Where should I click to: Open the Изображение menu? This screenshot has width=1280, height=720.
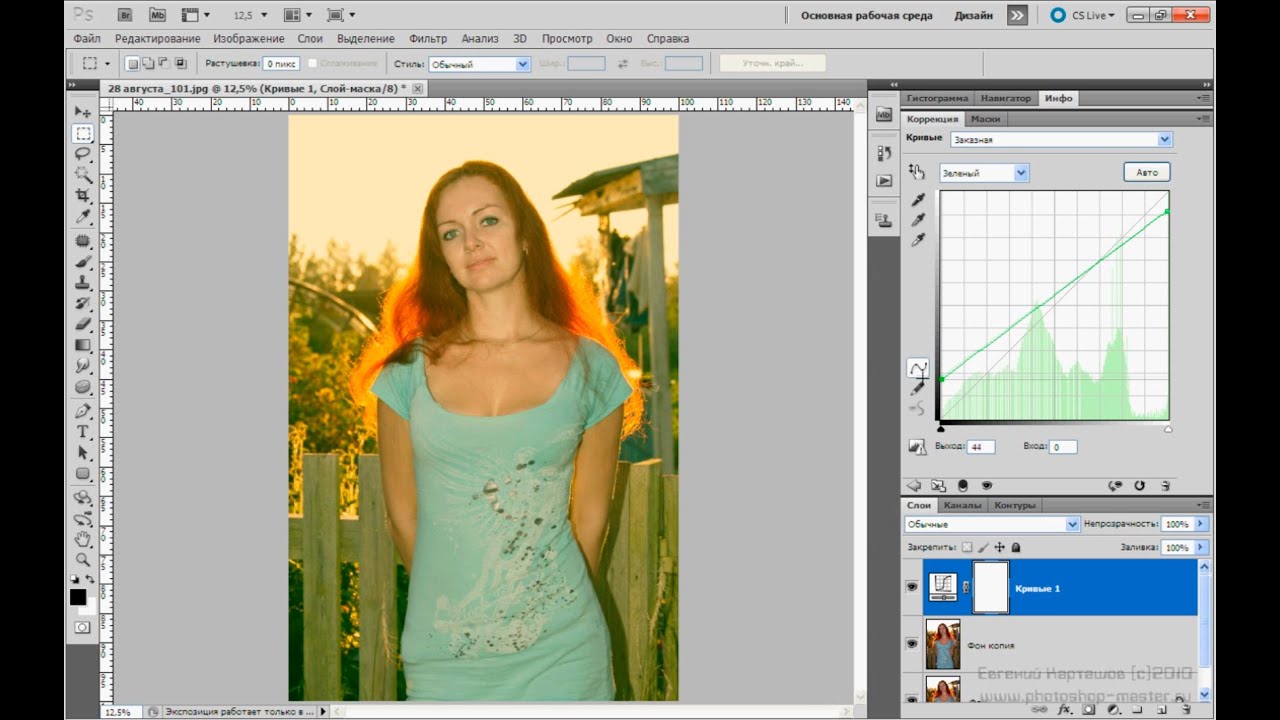249,39
